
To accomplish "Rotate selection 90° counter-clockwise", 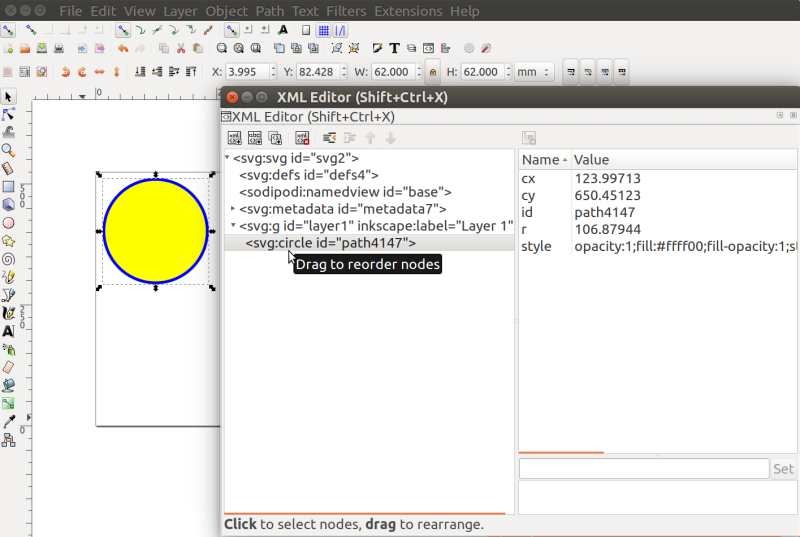I will pos(65,72).
